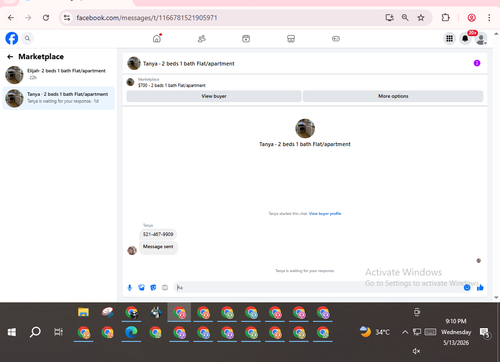This screenshot has height=362, width=500.
Task: Open the browser zoom magnifier icon
Action: [x=405, y=17]
